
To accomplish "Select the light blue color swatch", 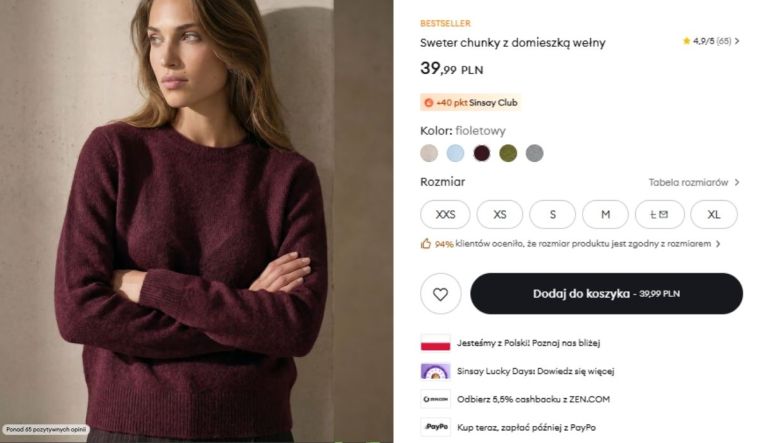I will point(455,153).
